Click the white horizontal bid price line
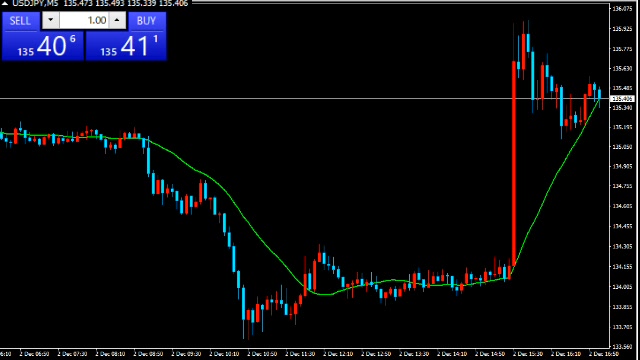The height and width of the screenshot is (360, 640). coord(304,98)
